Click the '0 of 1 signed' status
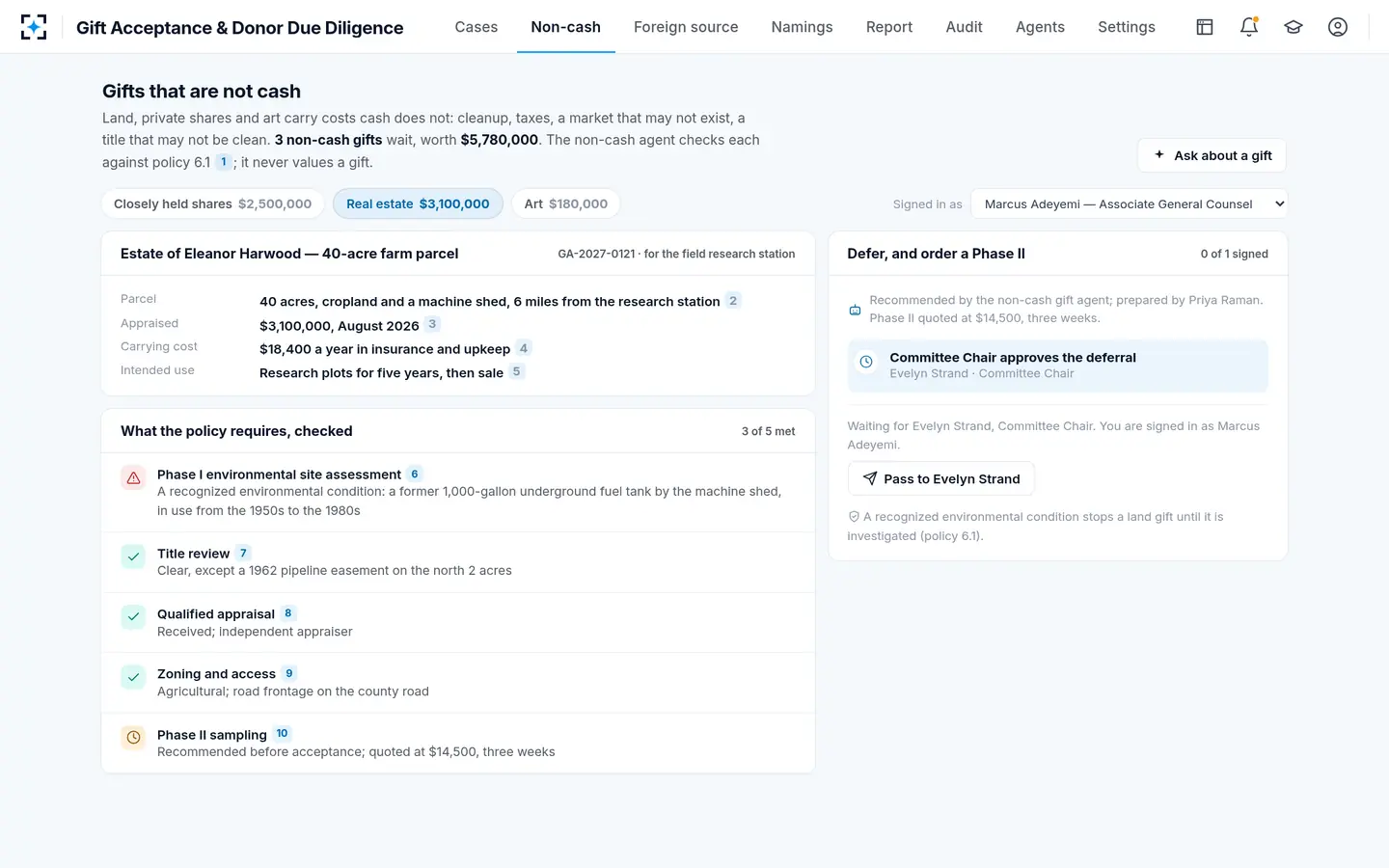The image size is (1389, 868). tap(1235, 254)
